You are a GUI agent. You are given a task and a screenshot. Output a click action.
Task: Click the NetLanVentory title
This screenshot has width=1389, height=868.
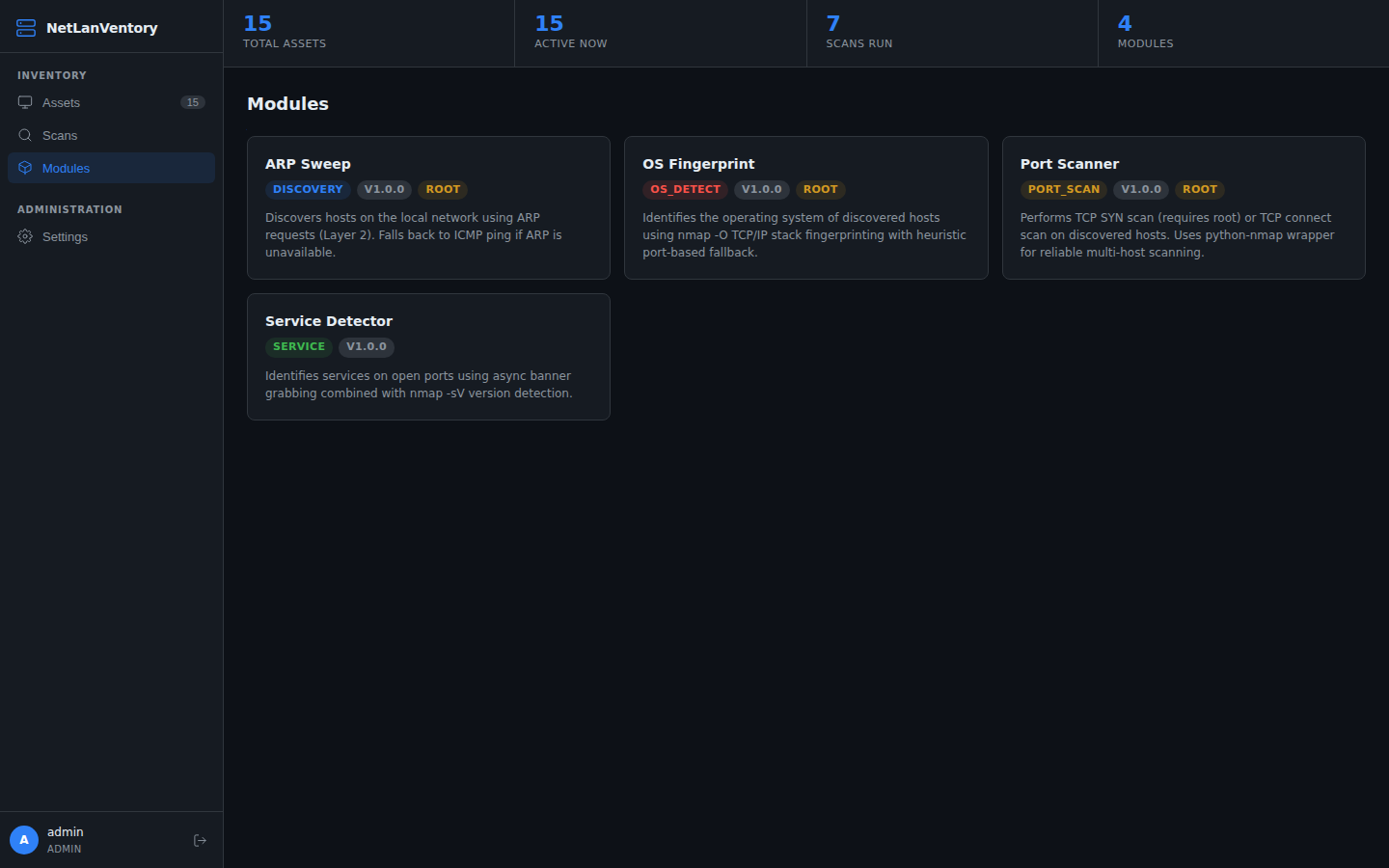101,28
